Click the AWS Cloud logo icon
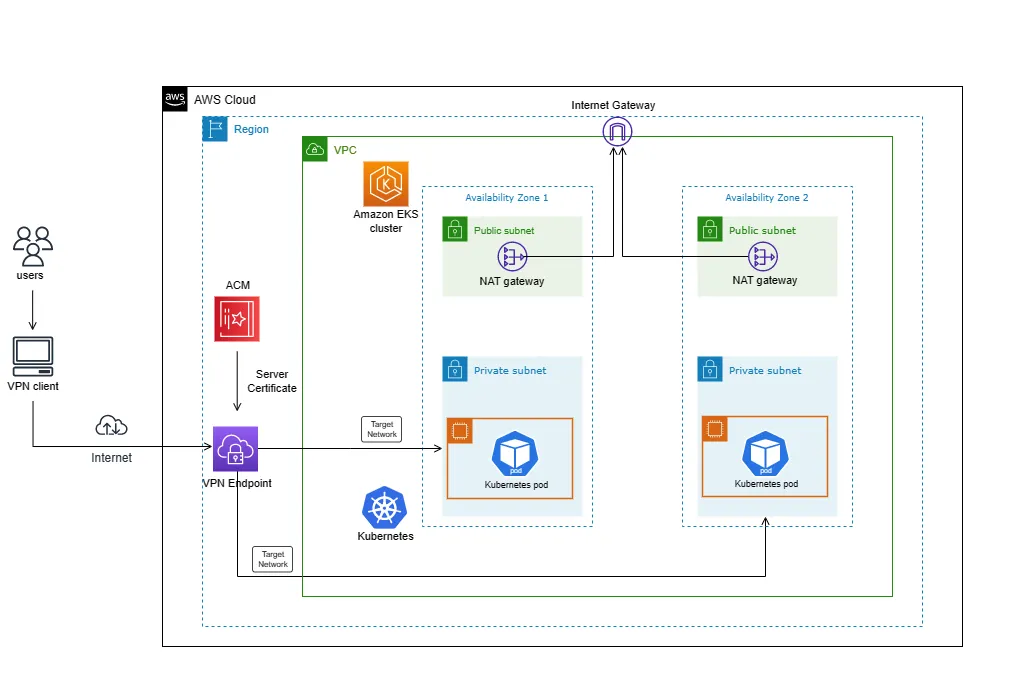 174,99
